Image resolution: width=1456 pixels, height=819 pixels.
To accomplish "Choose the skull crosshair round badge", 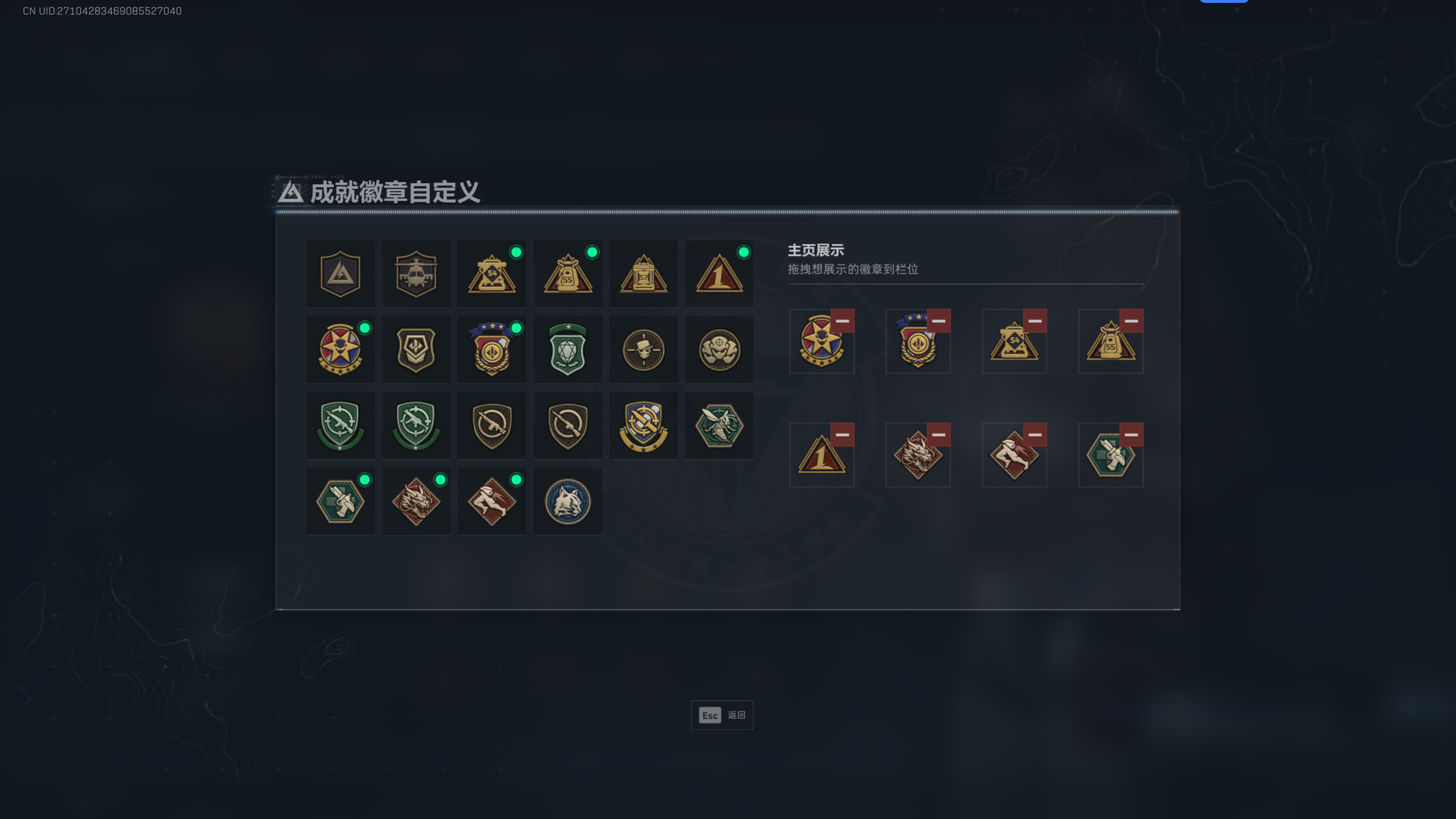I will click(x=643, y=349).
